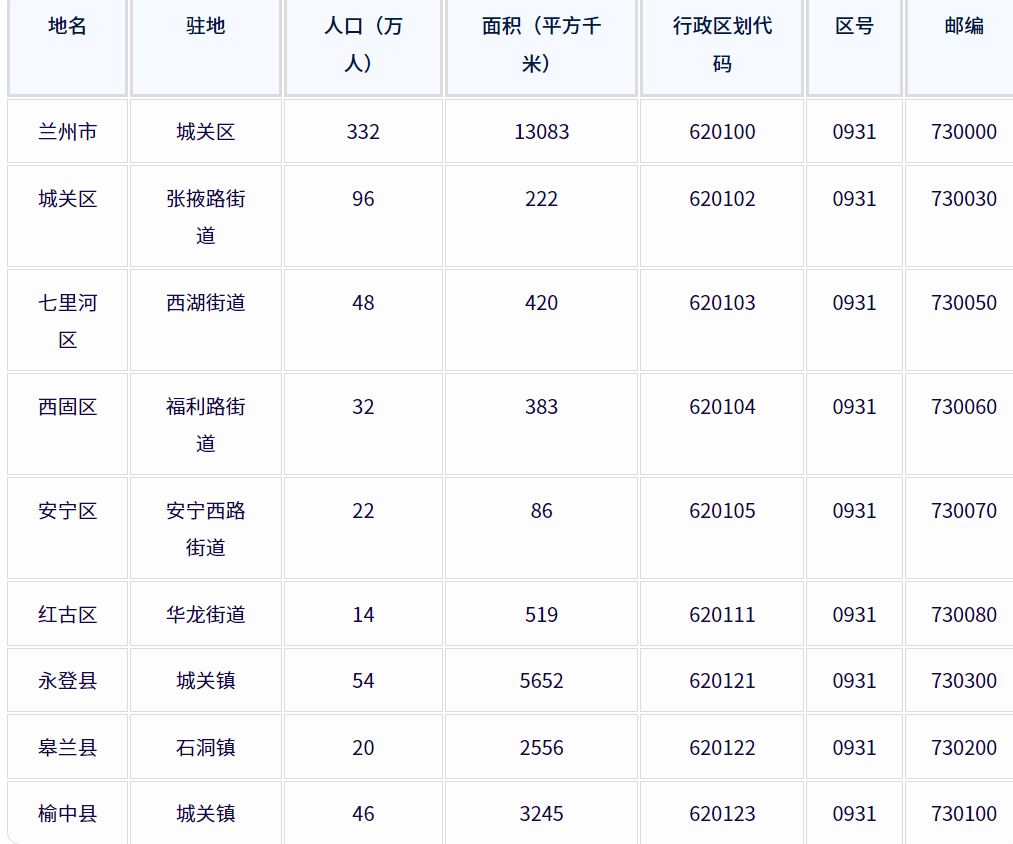Click division code 620122

pyautogui.click(x=722, y=747)
